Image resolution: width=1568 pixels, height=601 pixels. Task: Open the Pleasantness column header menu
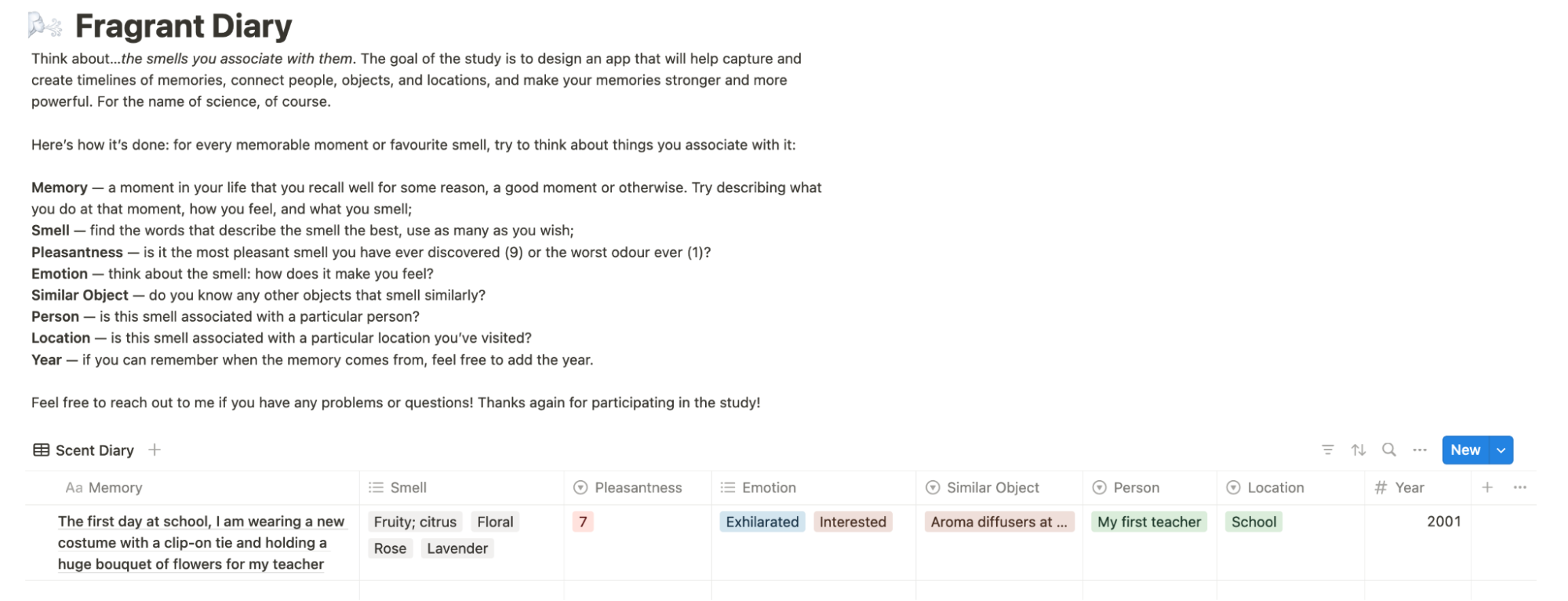point(638,487)
